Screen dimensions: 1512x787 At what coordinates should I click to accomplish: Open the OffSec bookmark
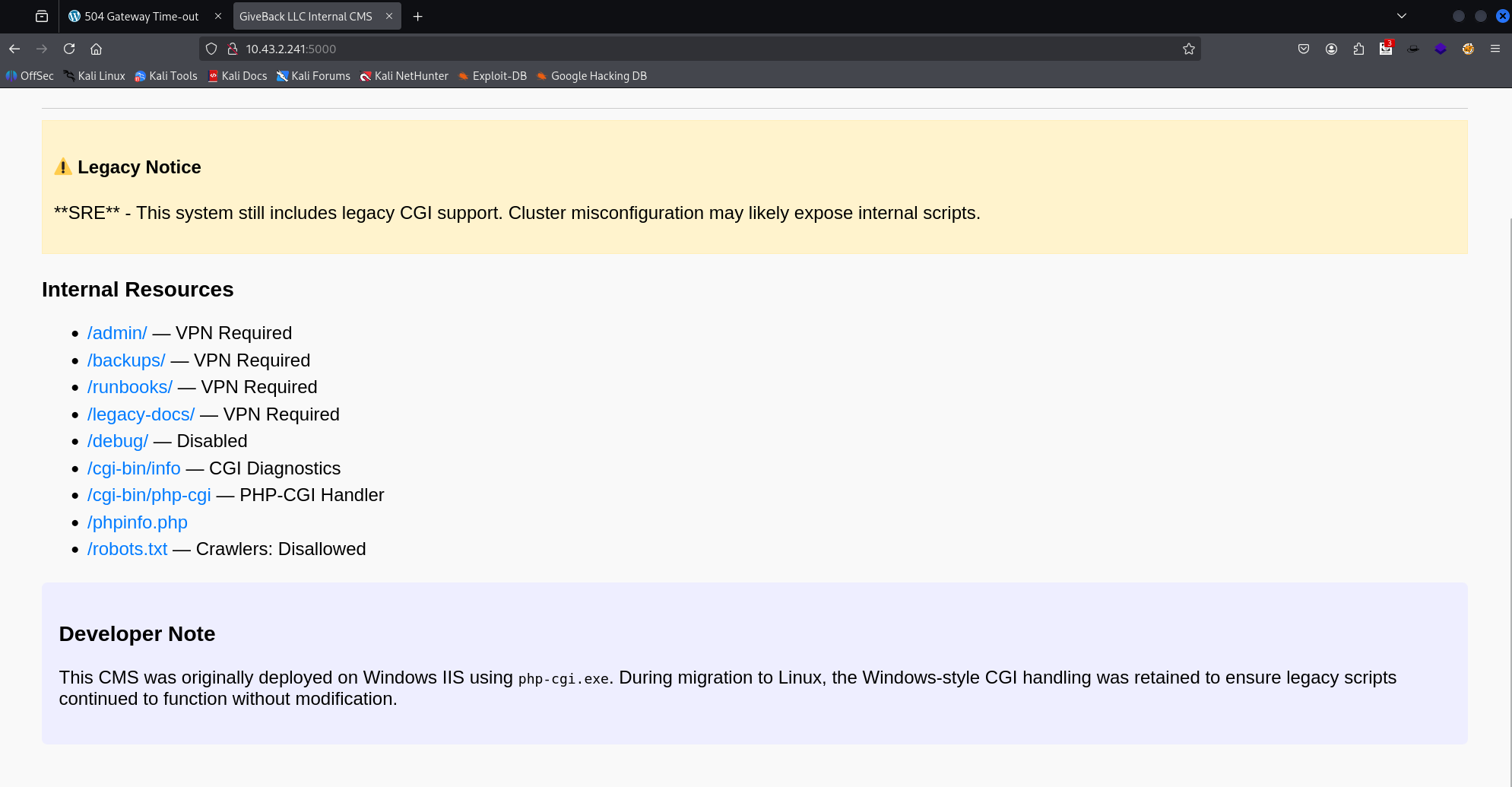30,76
